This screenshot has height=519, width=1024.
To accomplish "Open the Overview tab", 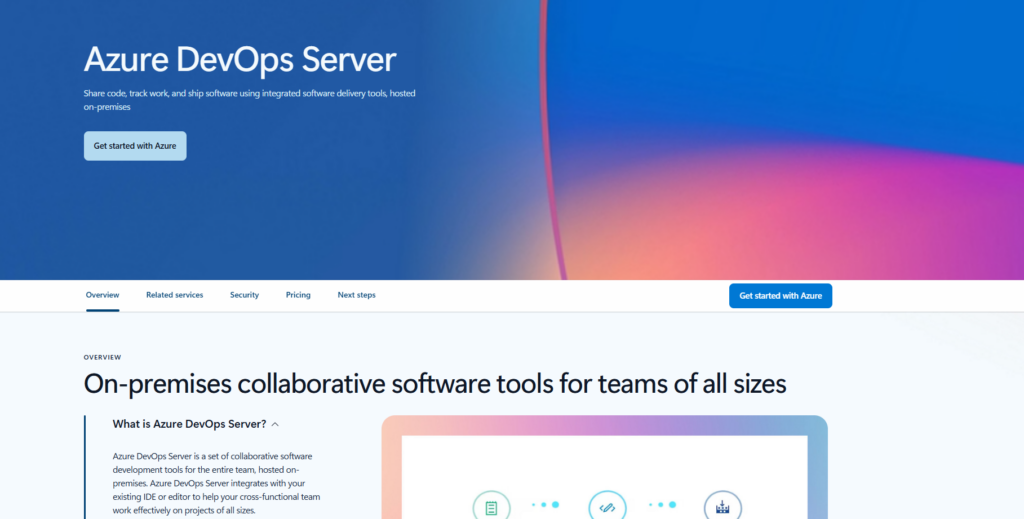I will (x=102, y=295).
